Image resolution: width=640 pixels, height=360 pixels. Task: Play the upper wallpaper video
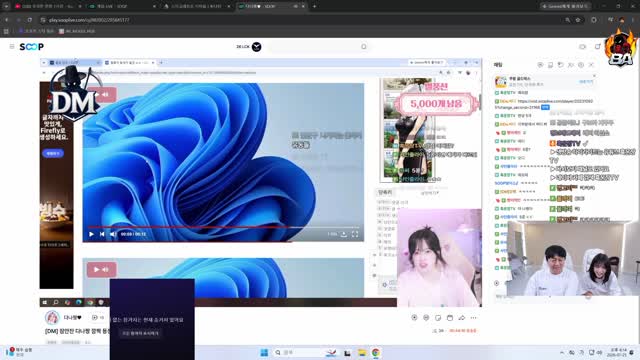click(x=91, y=234)
